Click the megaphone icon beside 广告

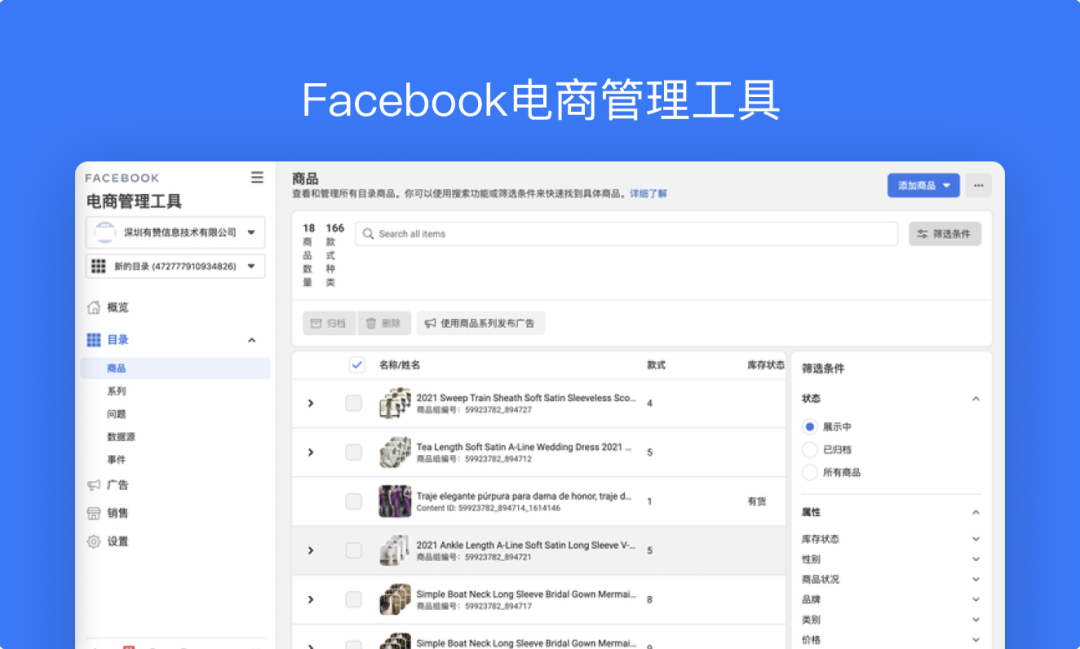tap(94, 485)
